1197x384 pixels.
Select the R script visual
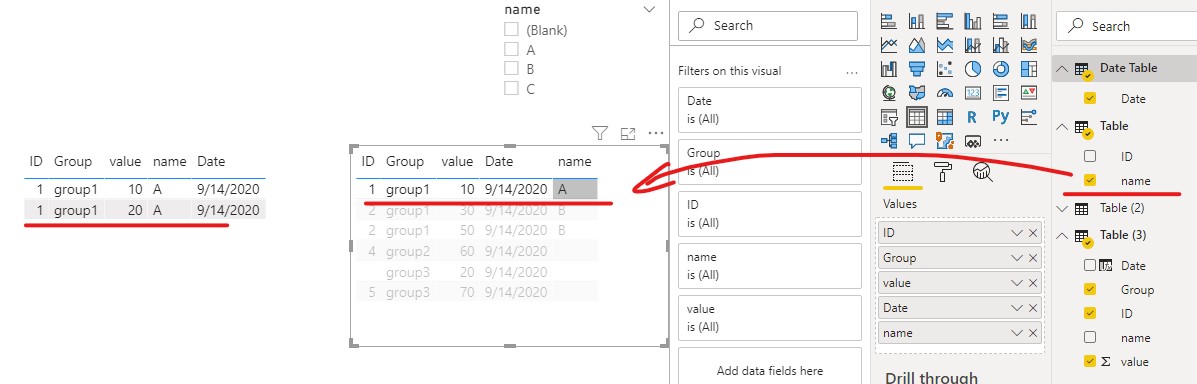click(973, 118)
